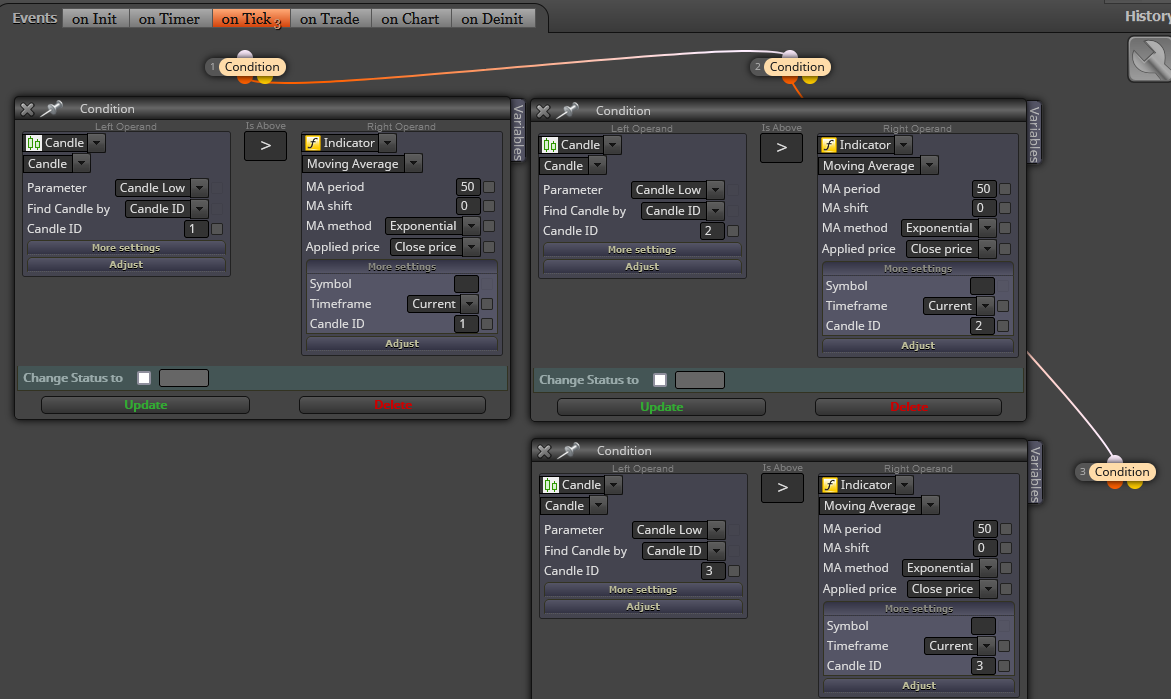Toggle left Candle ID 1 checkbox in first panel
This screenshot has height=699, width=1171.
pos(217,229)
